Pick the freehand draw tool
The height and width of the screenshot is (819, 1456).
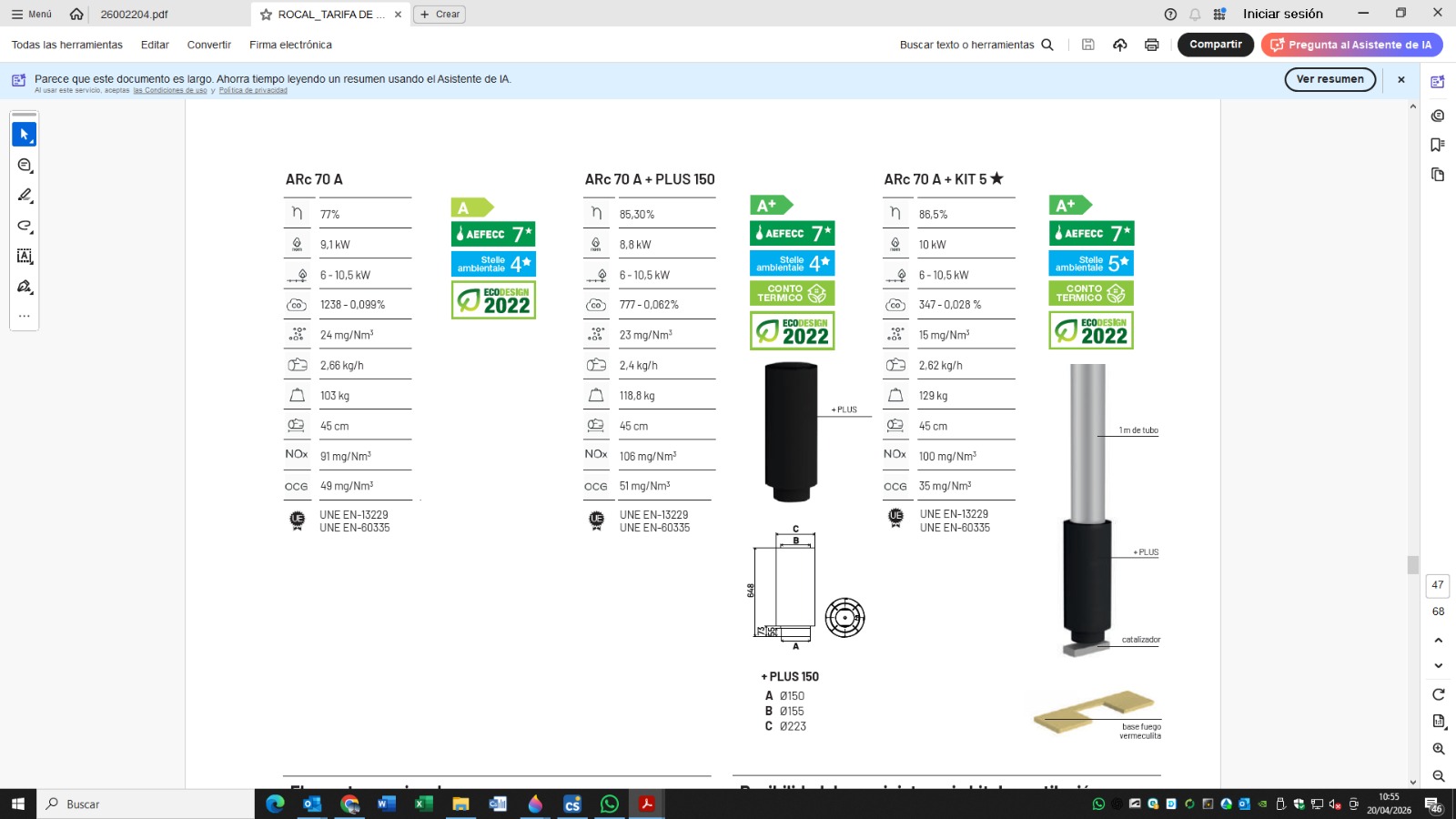(25, 226)
